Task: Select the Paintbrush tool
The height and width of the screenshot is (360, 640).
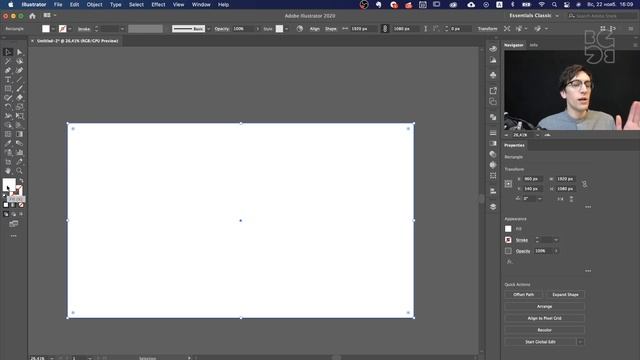Action: pyautogui.click(x=20, y=89)
